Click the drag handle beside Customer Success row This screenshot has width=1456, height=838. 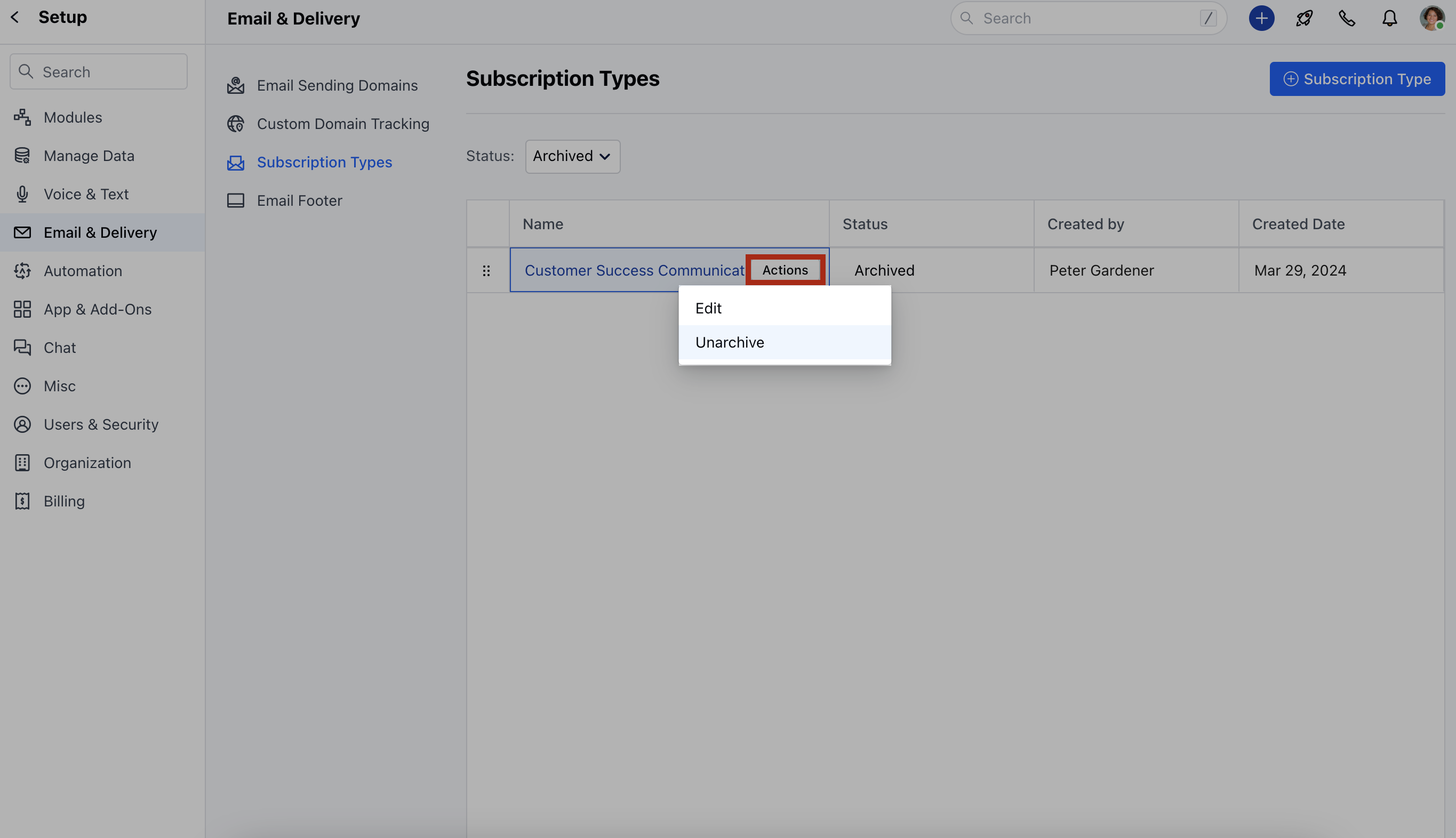pos(486,270)
